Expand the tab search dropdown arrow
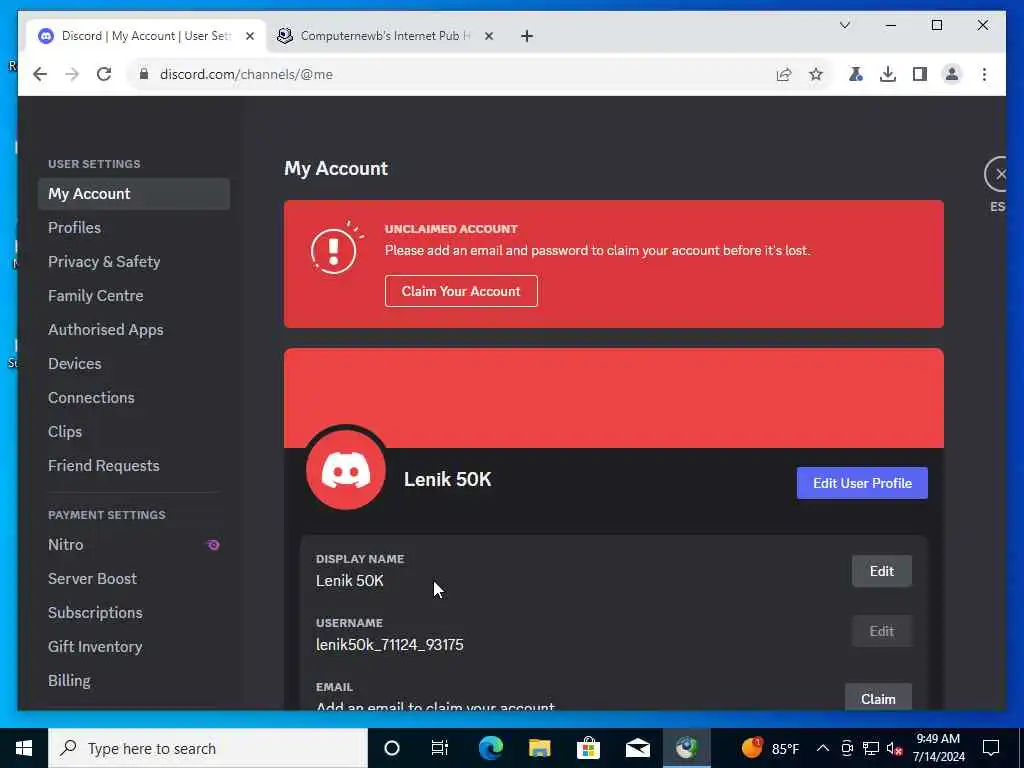Viewport: 1024px width, 768px height. point(844,25)
